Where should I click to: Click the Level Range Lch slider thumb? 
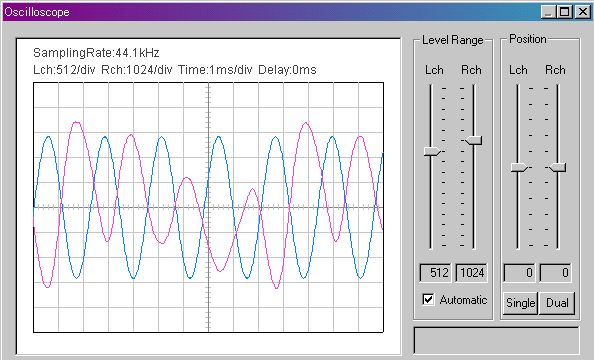click(432, 152)
